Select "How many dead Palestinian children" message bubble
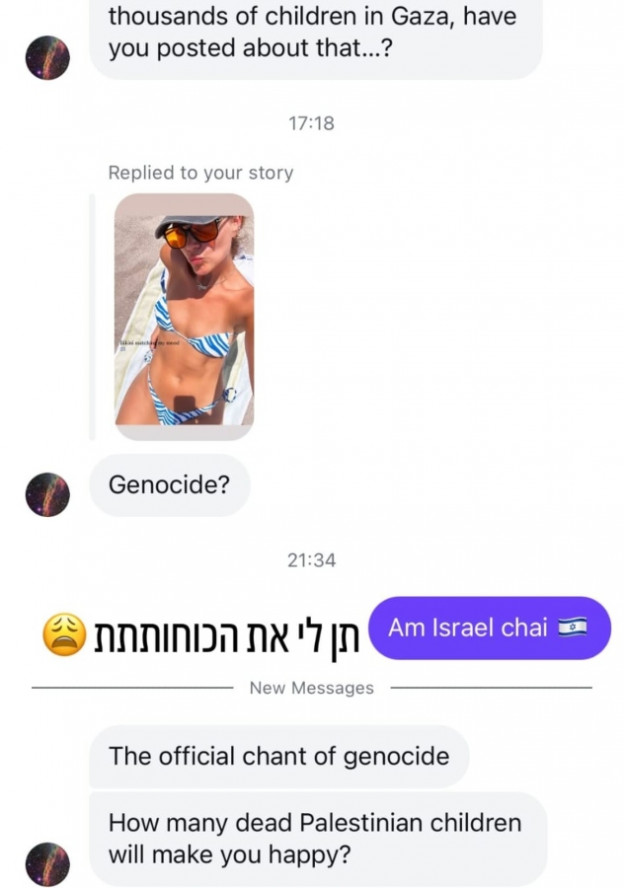 pos(318,839)
